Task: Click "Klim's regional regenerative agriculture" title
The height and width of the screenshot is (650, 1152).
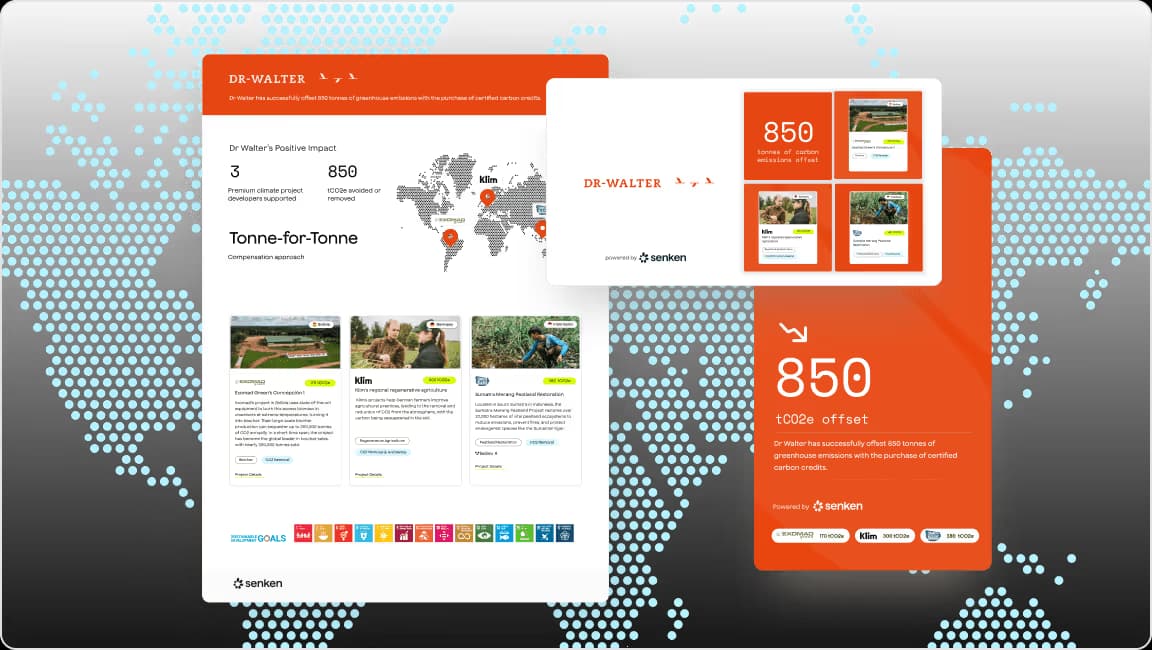Action: 400,391
